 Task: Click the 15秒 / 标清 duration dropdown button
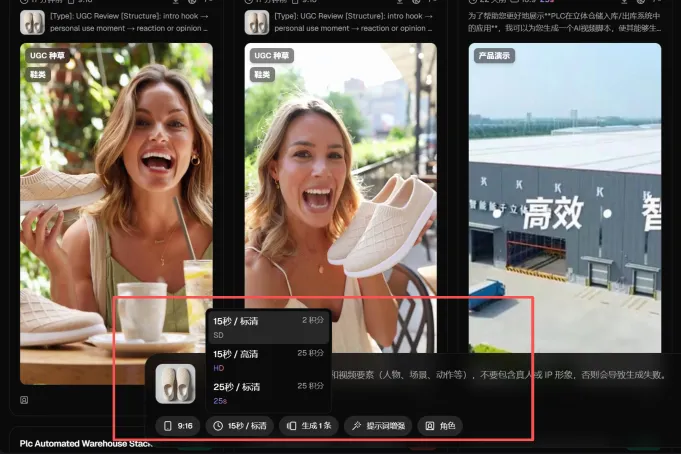240,425
